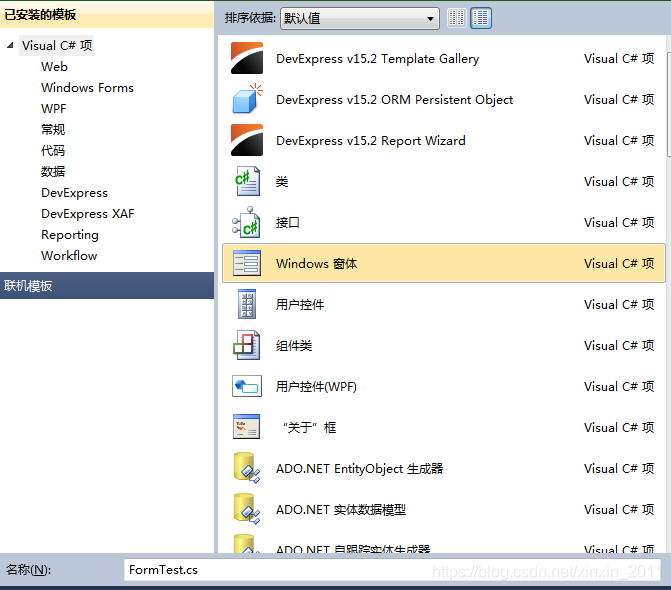
Task: Select the 用户控件 template name
Action: click(300, 305)
